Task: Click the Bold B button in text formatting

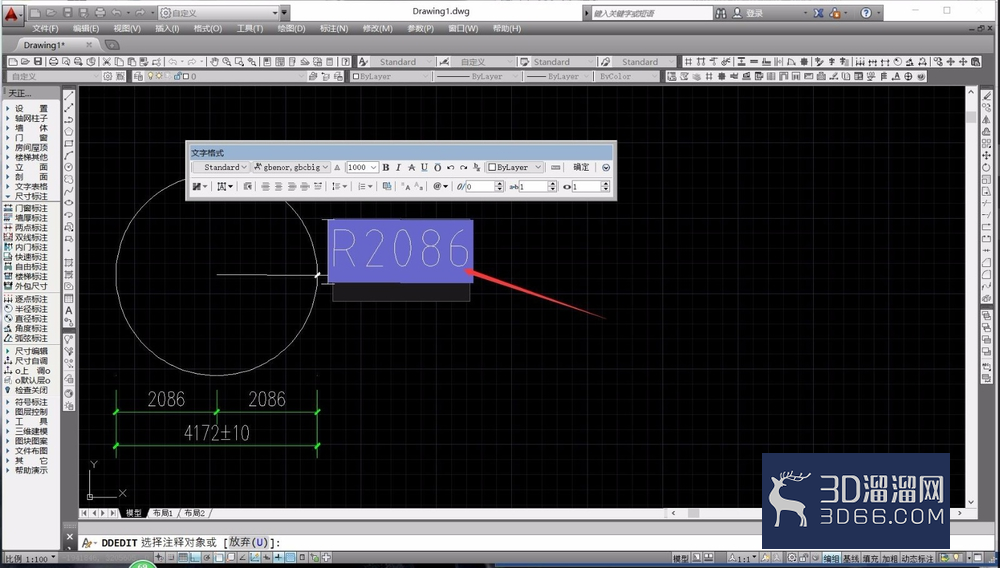Action: pos(385,167)
